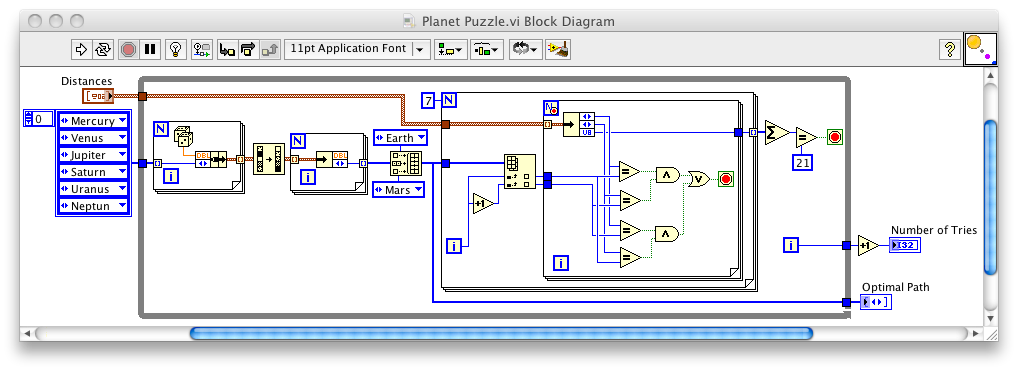Click the Clean Up Diagram icon
The image size is (1018, 371).
pyautogui.click(x=558, y=49)
